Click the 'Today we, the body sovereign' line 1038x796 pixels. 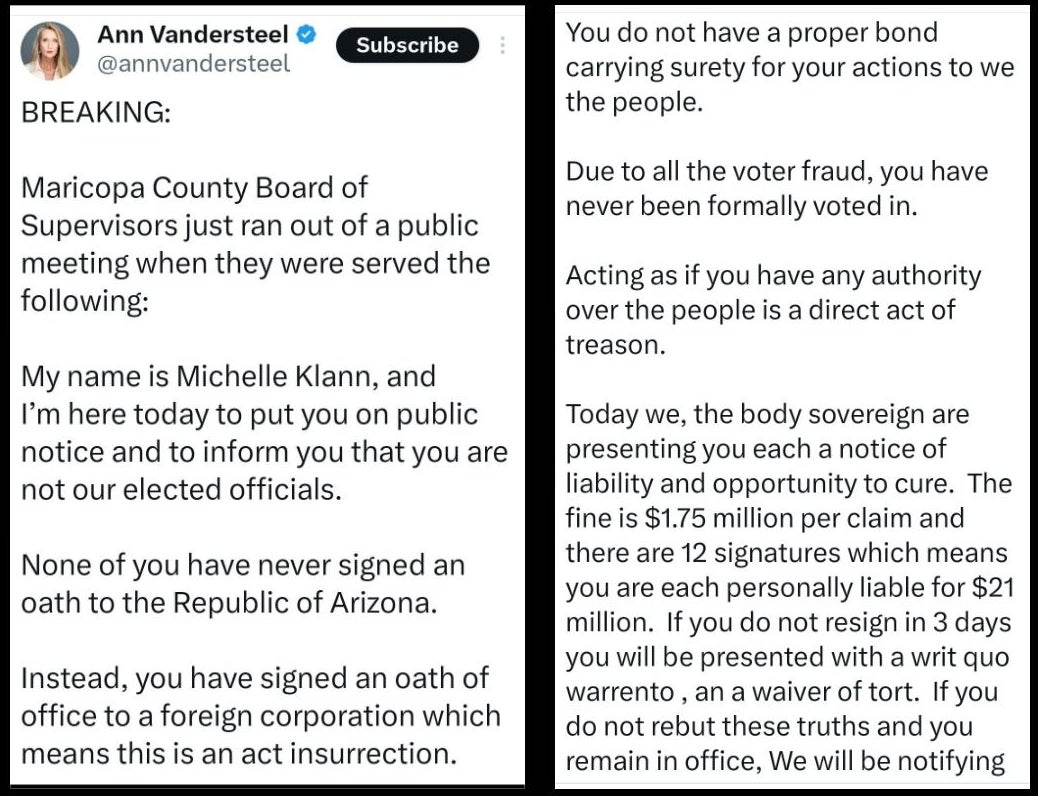tap(767, 414)
